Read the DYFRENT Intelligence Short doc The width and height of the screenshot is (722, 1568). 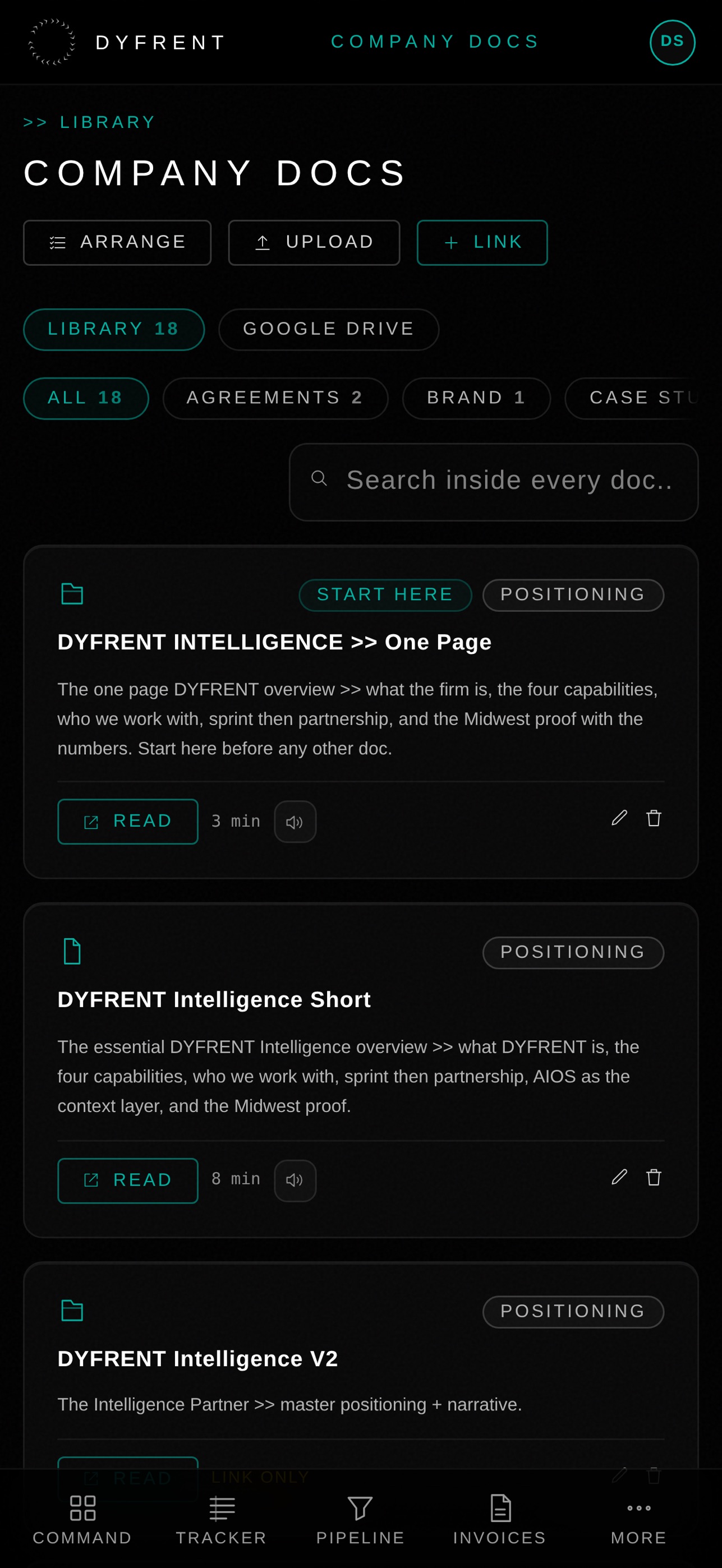[x=128, y=1180]
